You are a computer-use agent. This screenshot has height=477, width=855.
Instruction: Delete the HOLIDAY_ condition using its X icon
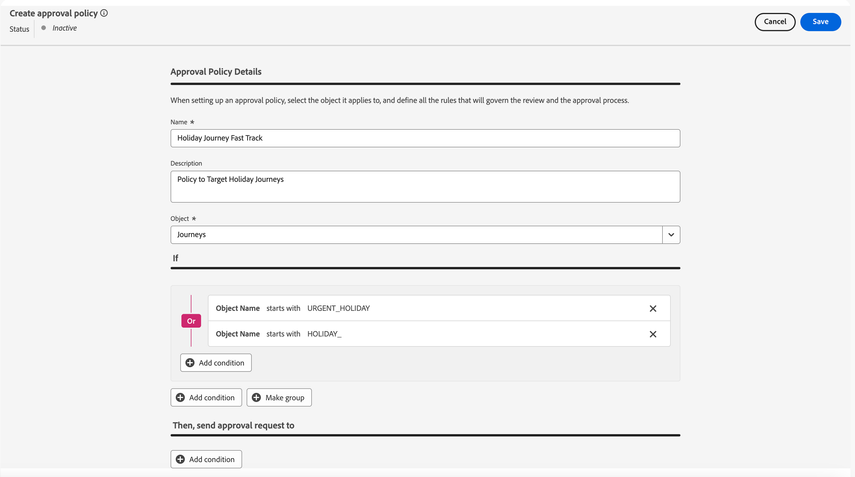click(x=653, y=334)
